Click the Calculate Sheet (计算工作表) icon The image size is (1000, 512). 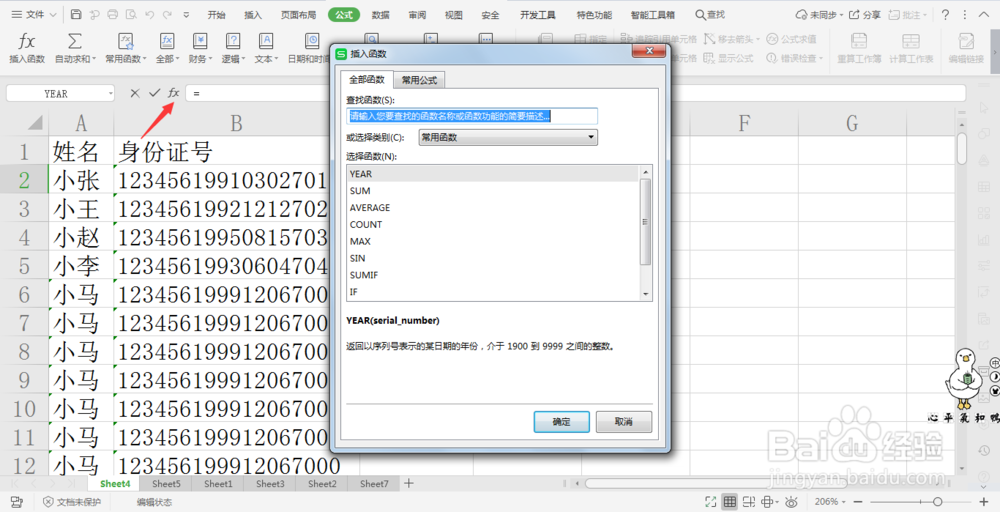point(911,41)
